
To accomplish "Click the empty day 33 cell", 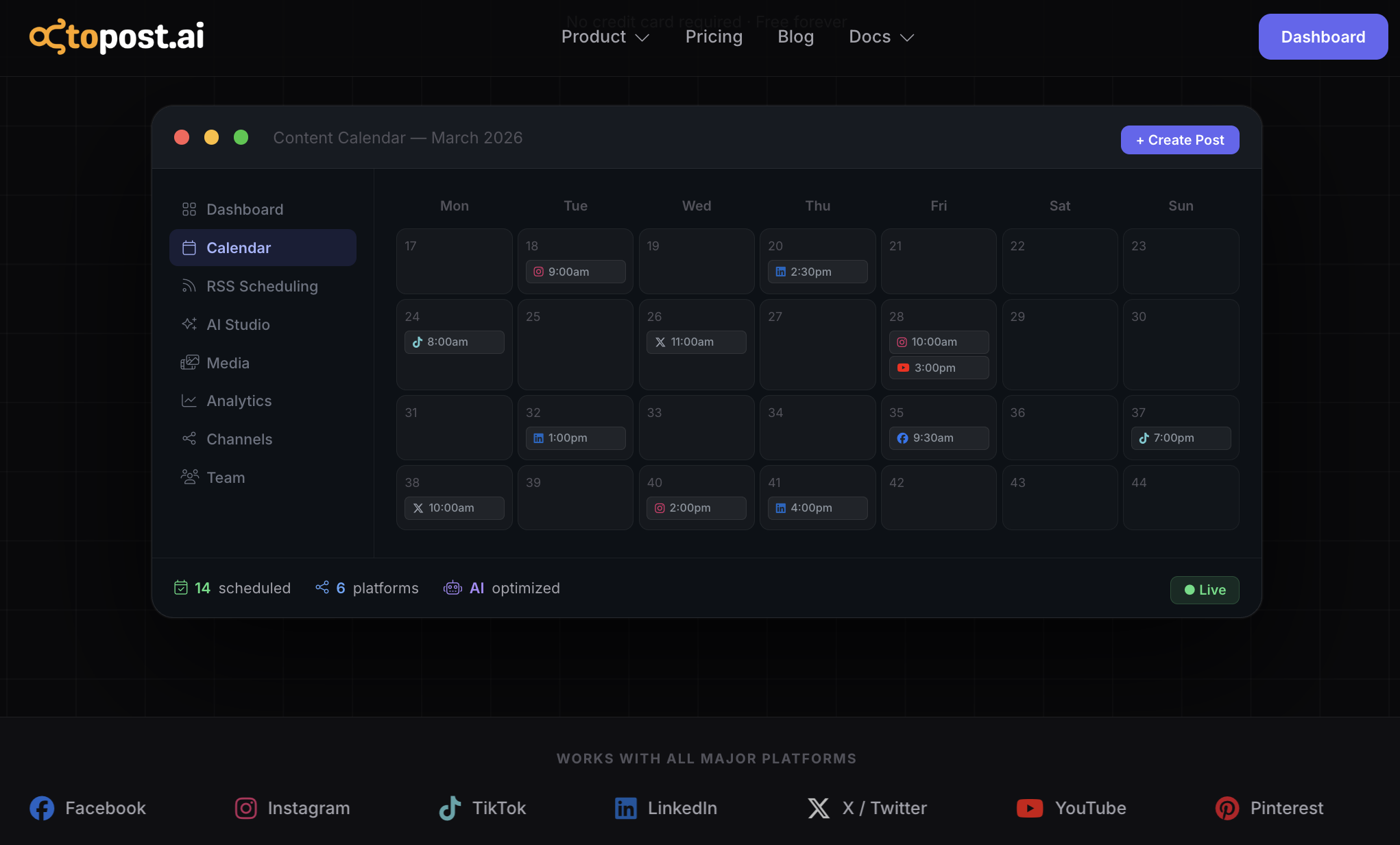I will pos(696,428).
